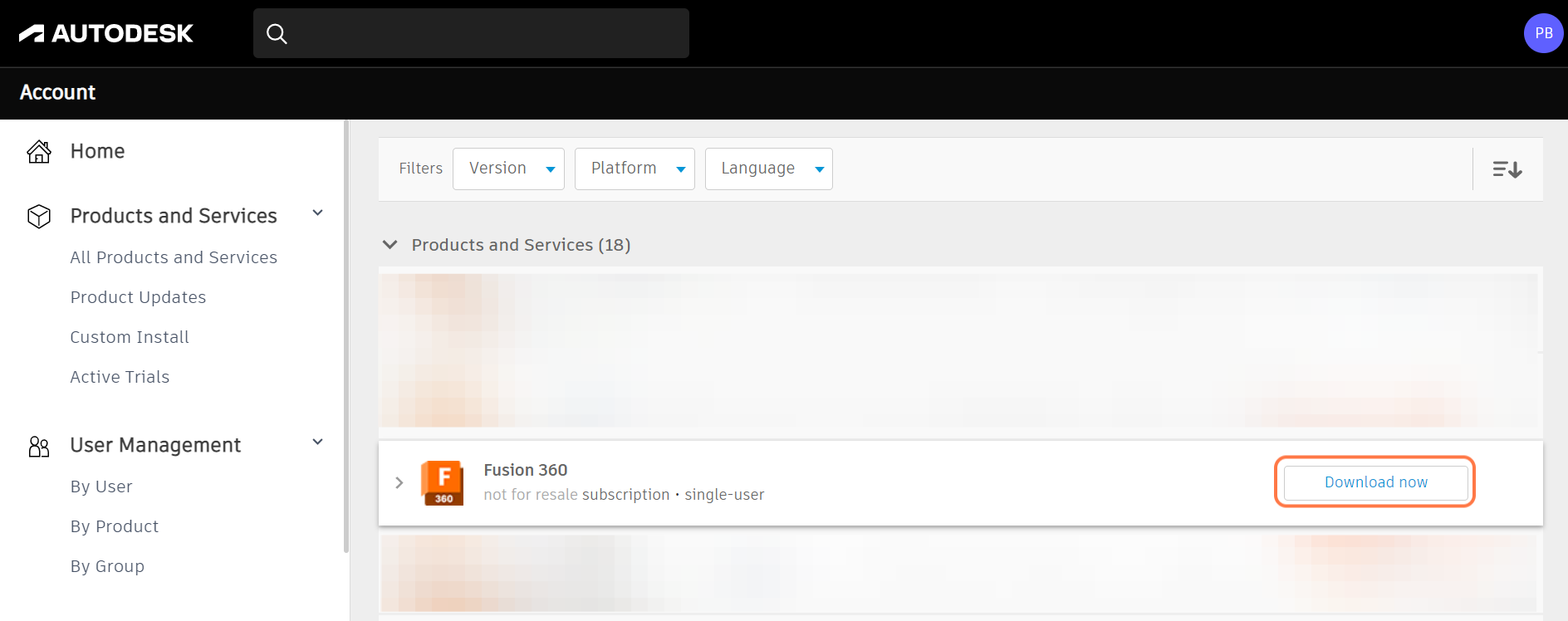Open the PB user profile avatar
Viewport: 1568px width, 621px height.
pos(1544,33)
